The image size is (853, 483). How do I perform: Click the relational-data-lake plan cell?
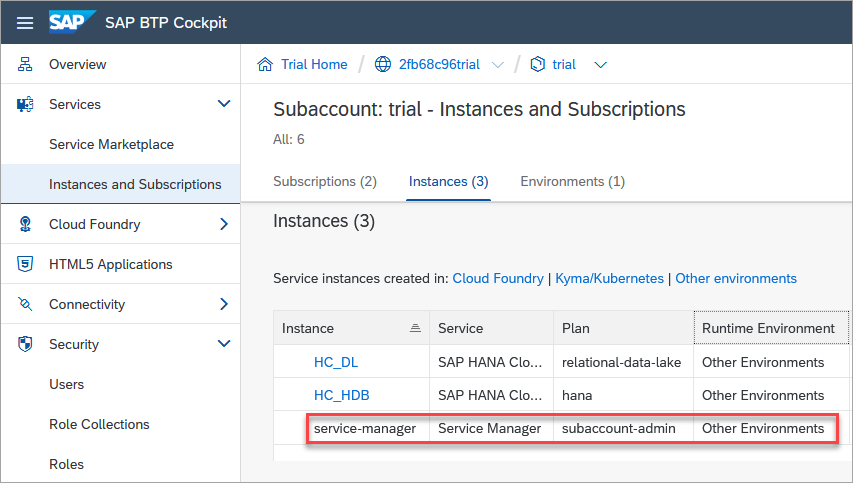(621, 362)
